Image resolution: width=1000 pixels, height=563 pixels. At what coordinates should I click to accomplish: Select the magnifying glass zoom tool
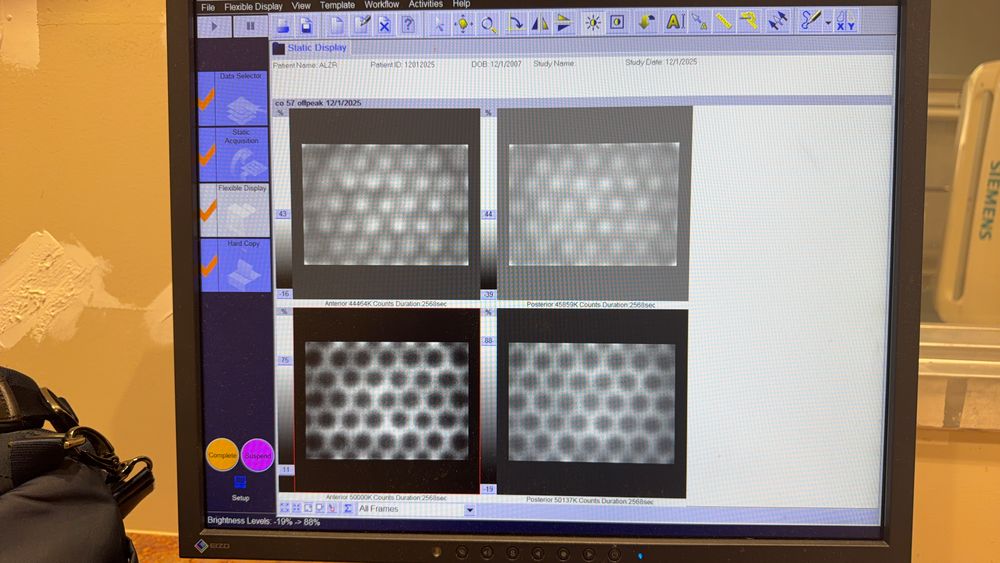pyautogui.click(x=489, y=24)
